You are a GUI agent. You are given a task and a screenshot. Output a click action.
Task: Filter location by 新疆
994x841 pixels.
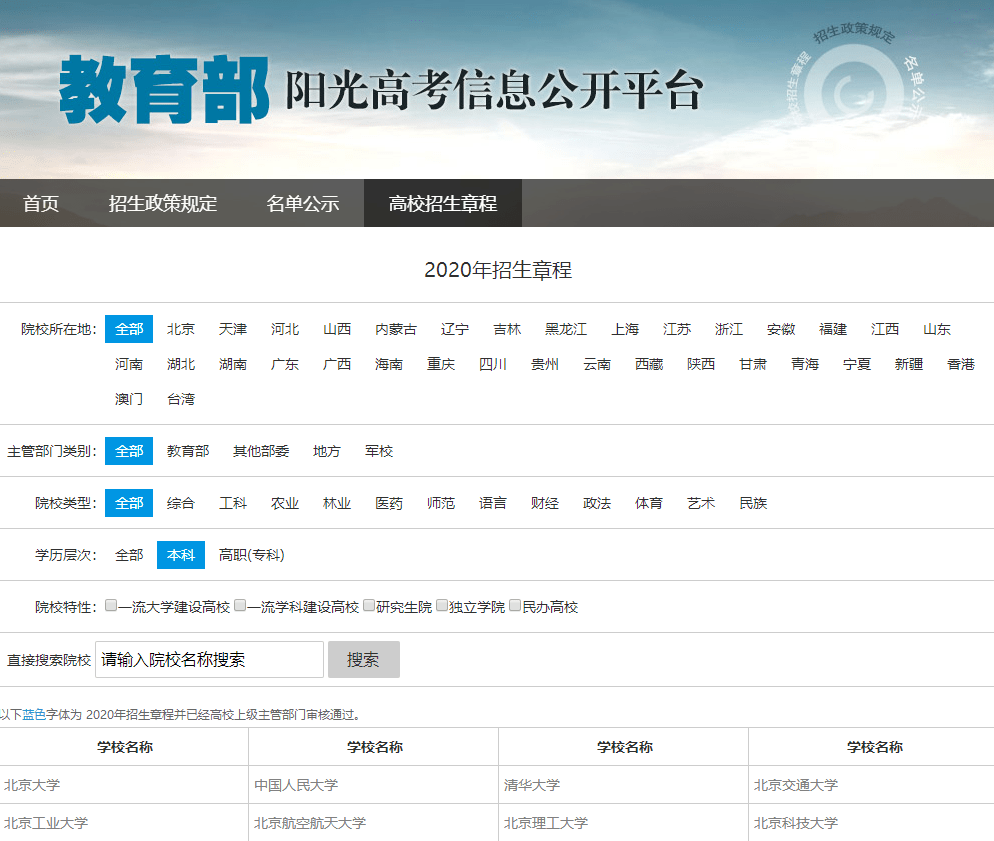click(908, 364)
